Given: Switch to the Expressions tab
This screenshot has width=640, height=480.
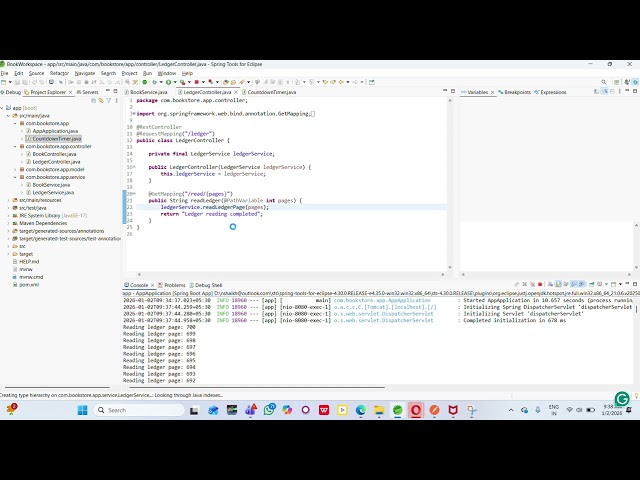Looking at the screenshot, I should coord(550,92).
